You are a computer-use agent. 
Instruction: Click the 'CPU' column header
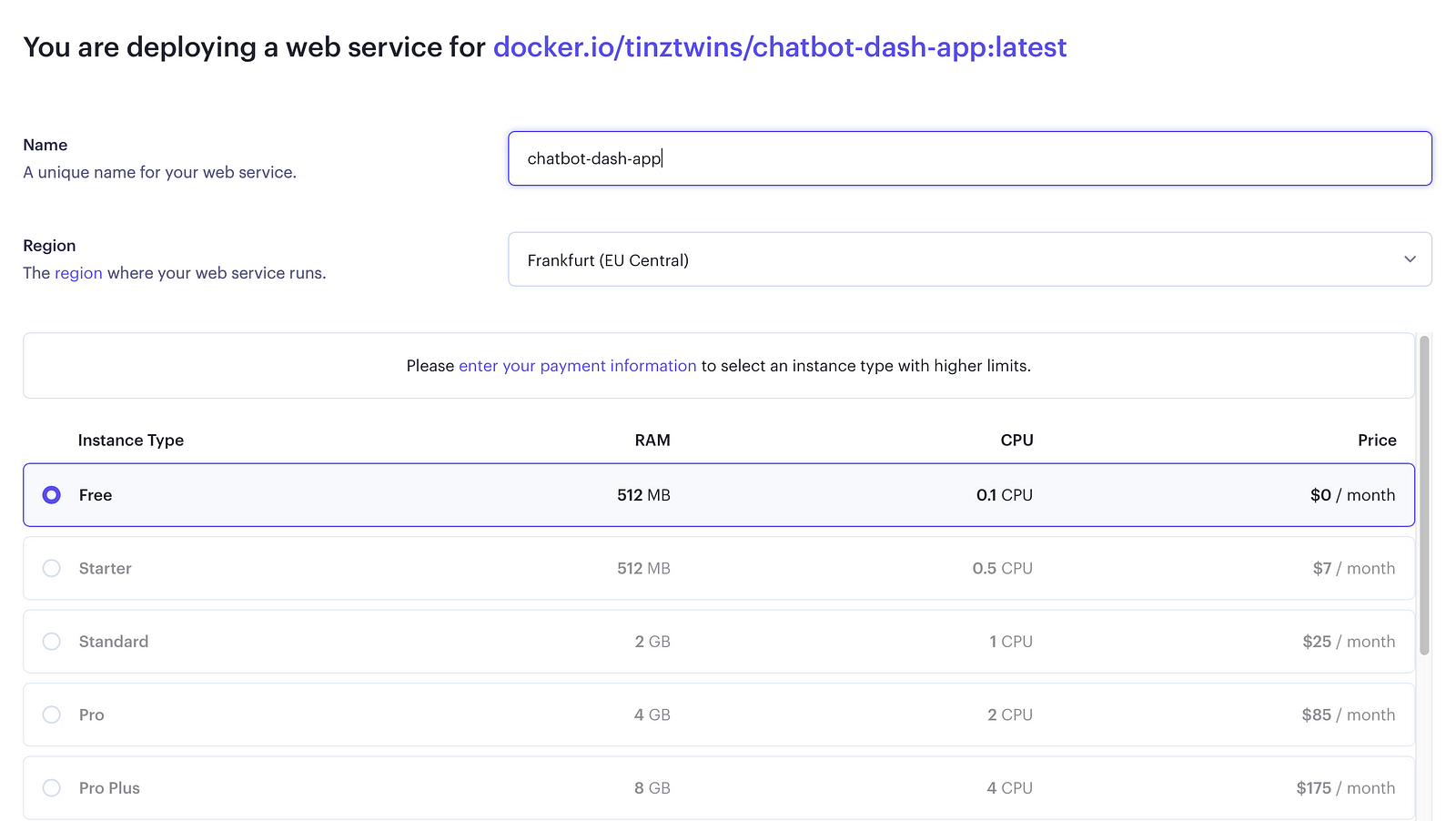(x=1017, y=441)
